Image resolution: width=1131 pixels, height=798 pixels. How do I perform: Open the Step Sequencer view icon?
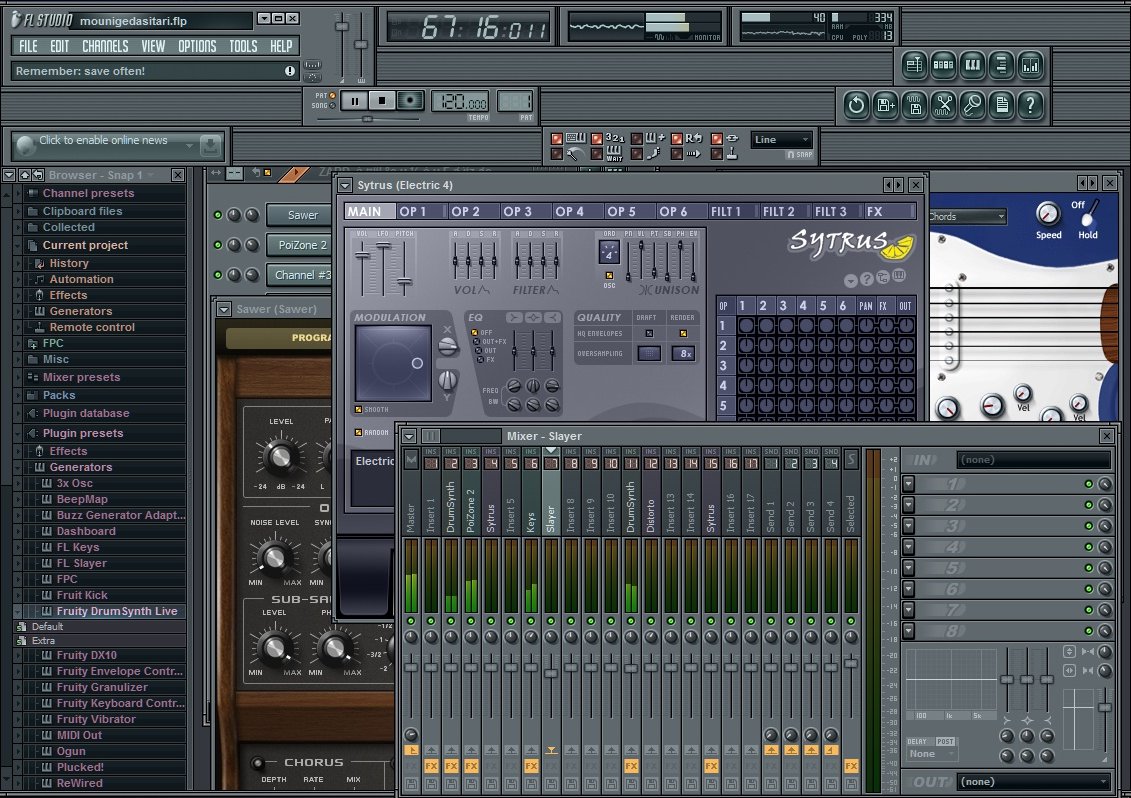pos(943,66)
